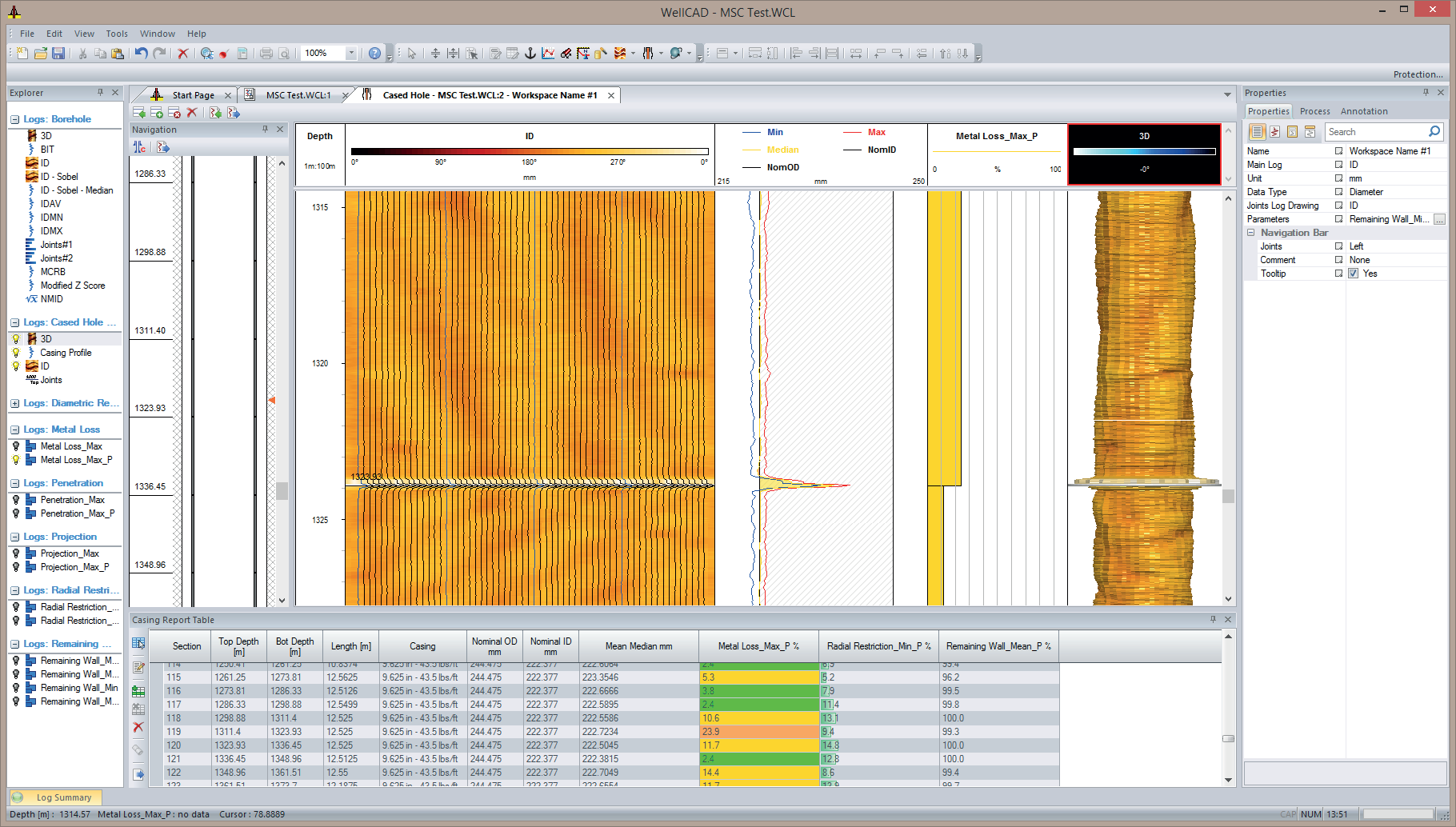The width and height of the screenshot is (1456, 827).
Task: Switch to the Process tab
Action: pyautogui.click(x=1314, y=111)
